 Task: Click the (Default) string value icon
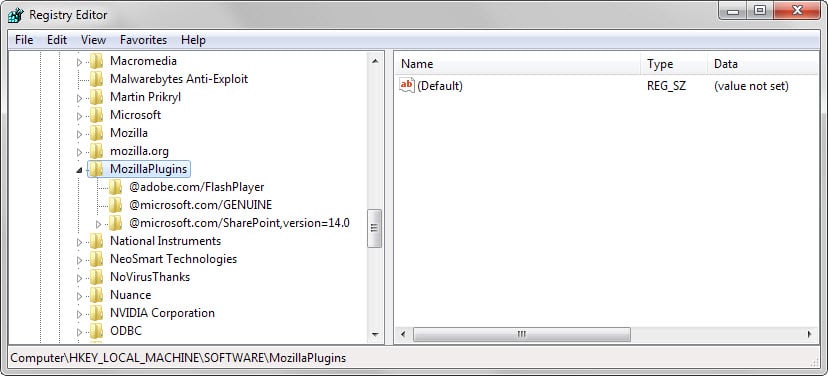pos(407,85)
